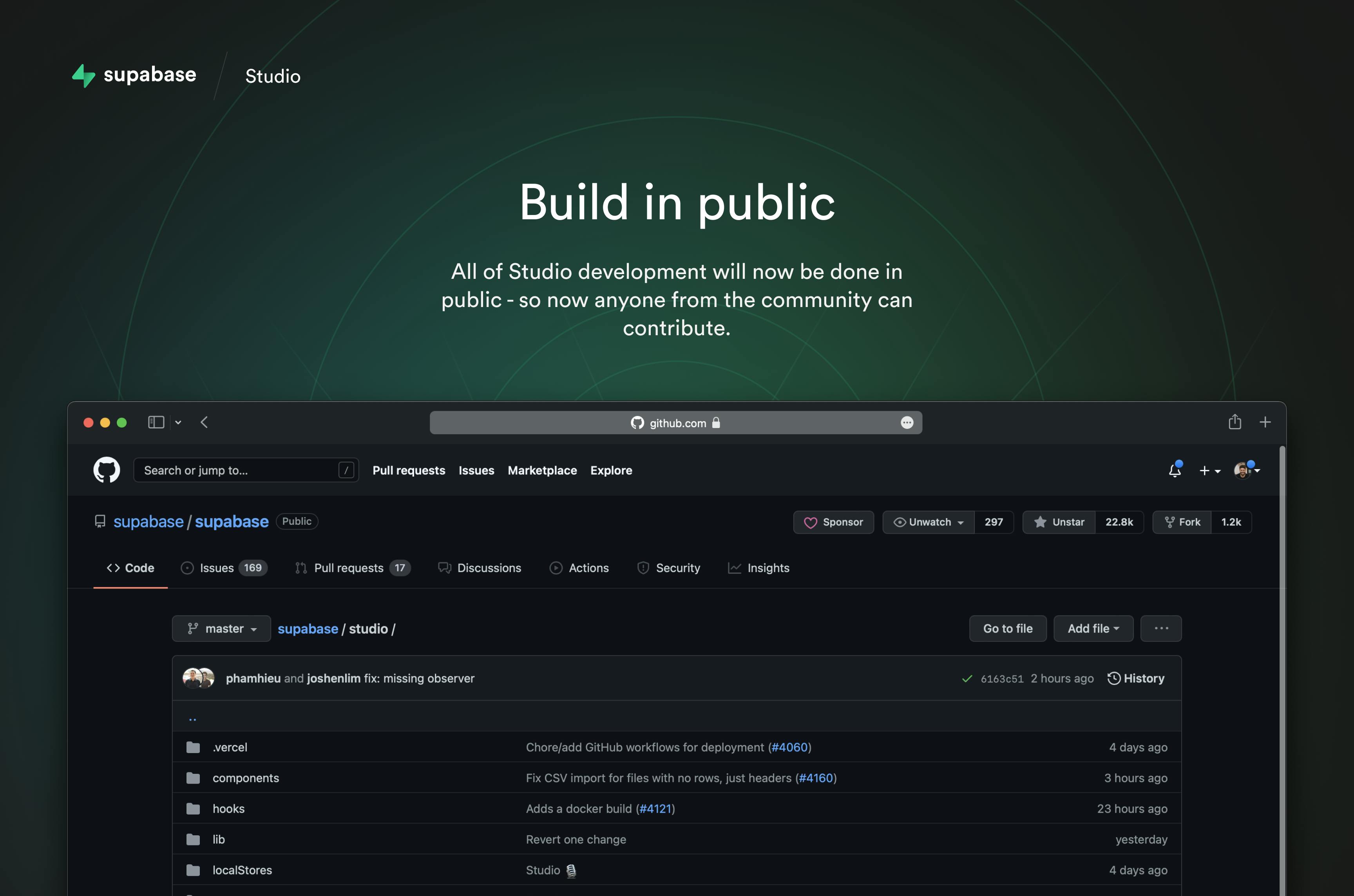Open the address bar page options ellipsis
The width and height of the screenshot is (1354, 896).
click(x=907, y=423)
